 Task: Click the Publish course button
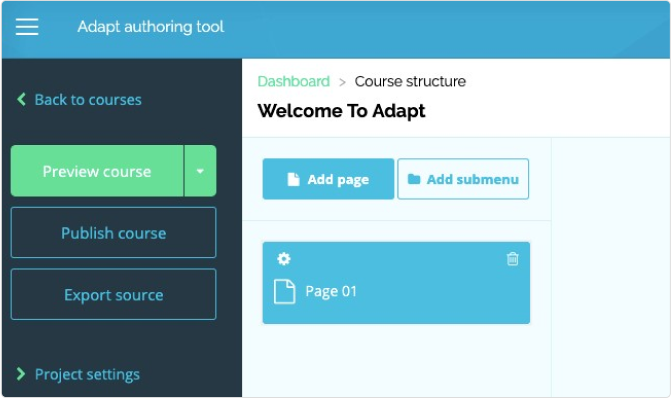tap(113, 233)
